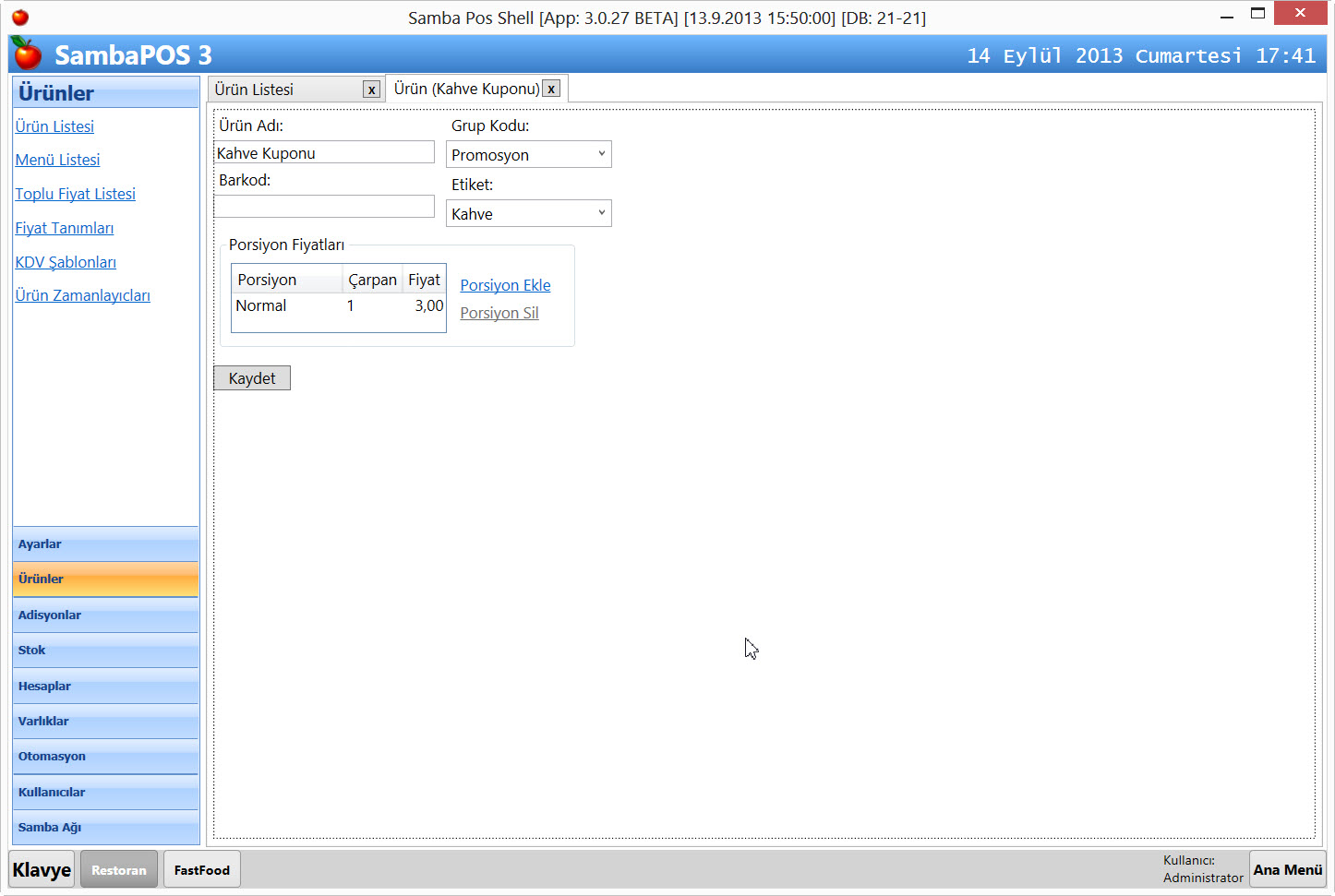Screen dimensions: 1335x896
Task: Click the Porsiyon Ekle link
Action: click(x=505, y=285)
